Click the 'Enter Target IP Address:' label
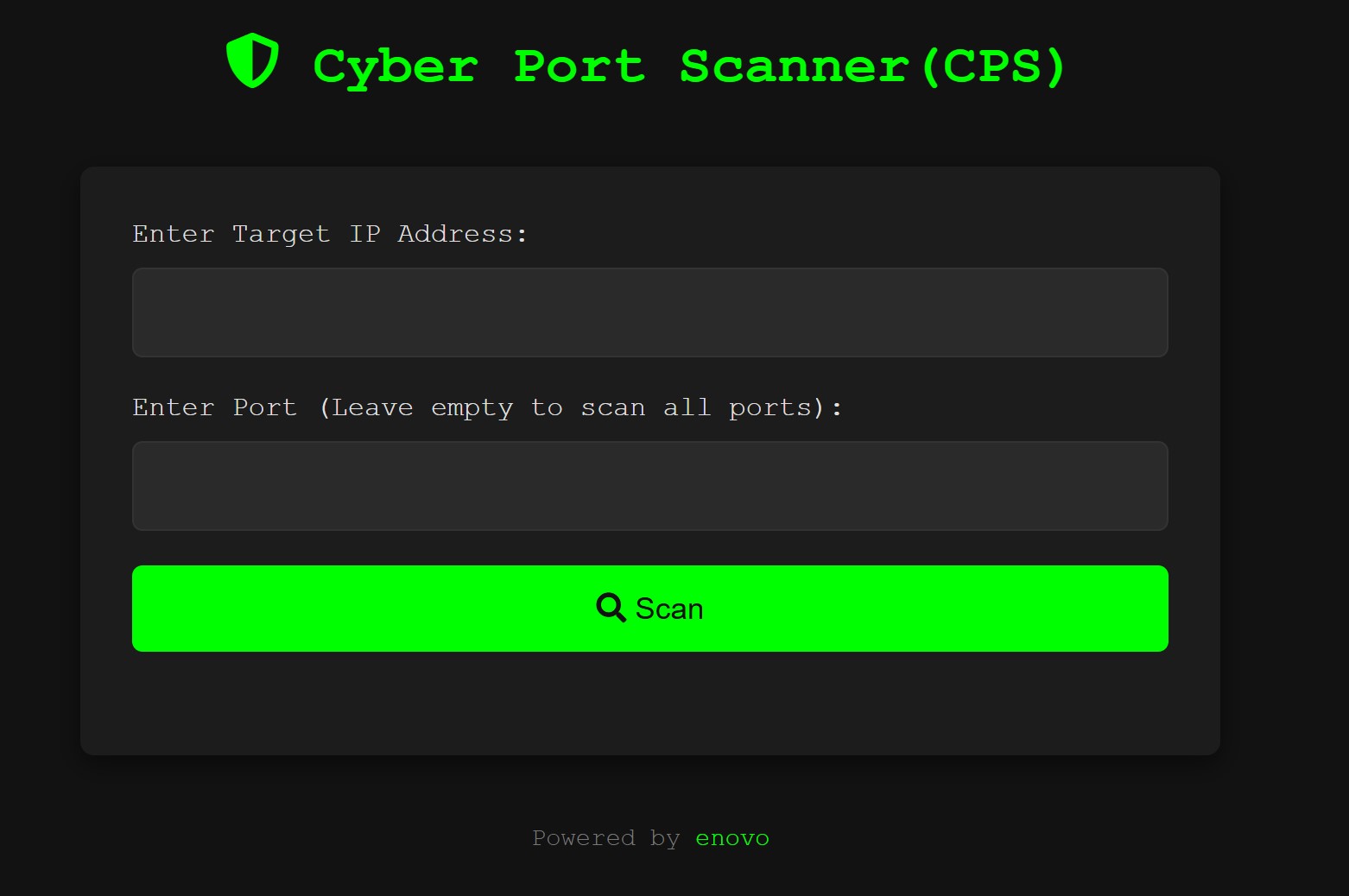 [329, 233]
